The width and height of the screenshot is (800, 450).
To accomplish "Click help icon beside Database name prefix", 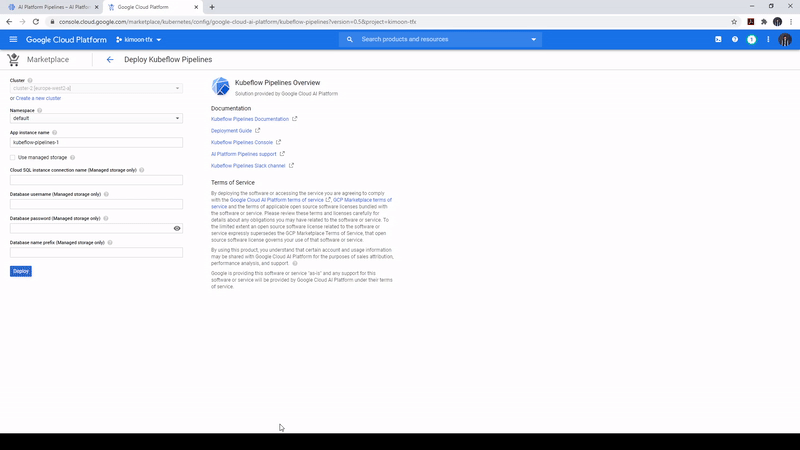I will (110, 243).
